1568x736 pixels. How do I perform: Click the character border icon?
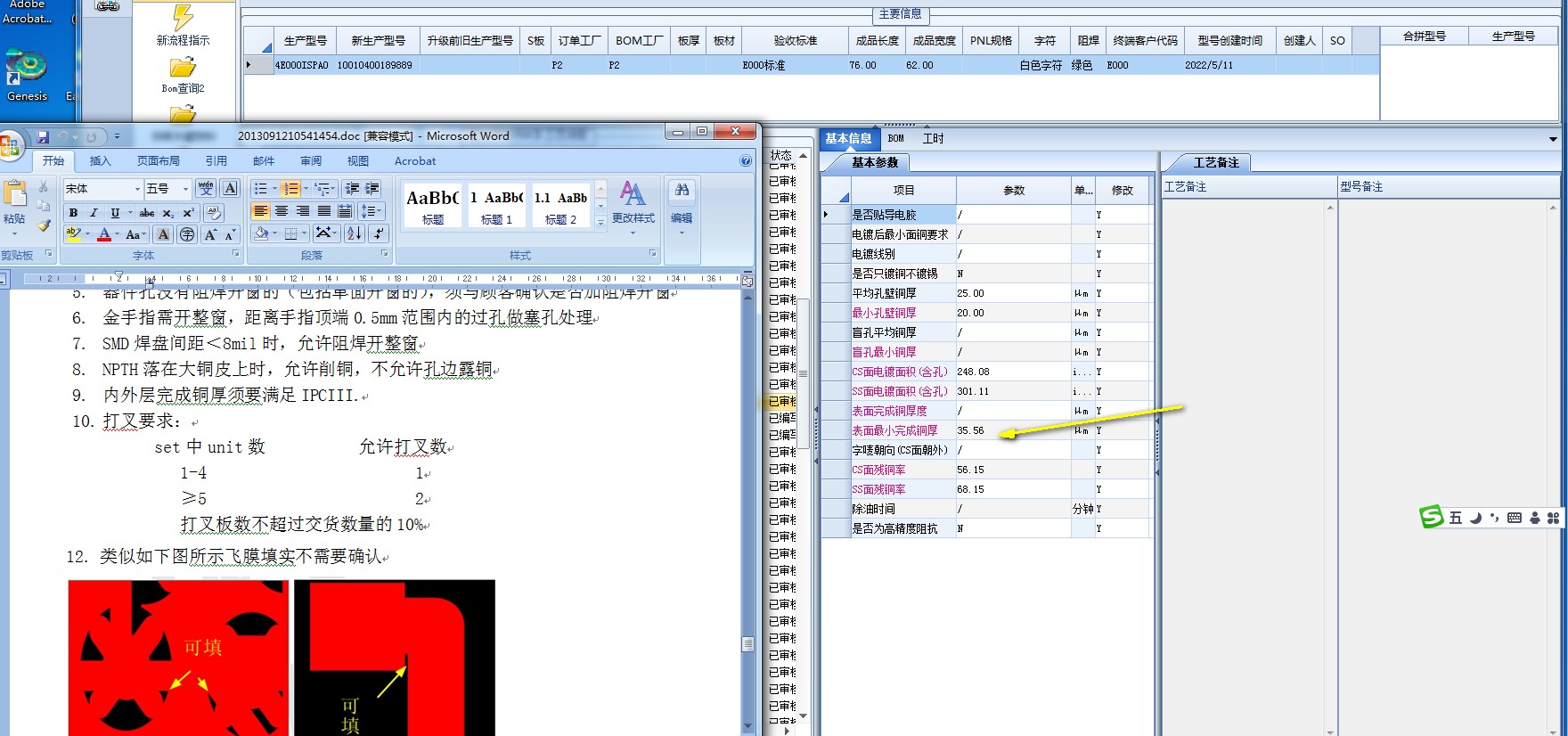pos(230,189)
